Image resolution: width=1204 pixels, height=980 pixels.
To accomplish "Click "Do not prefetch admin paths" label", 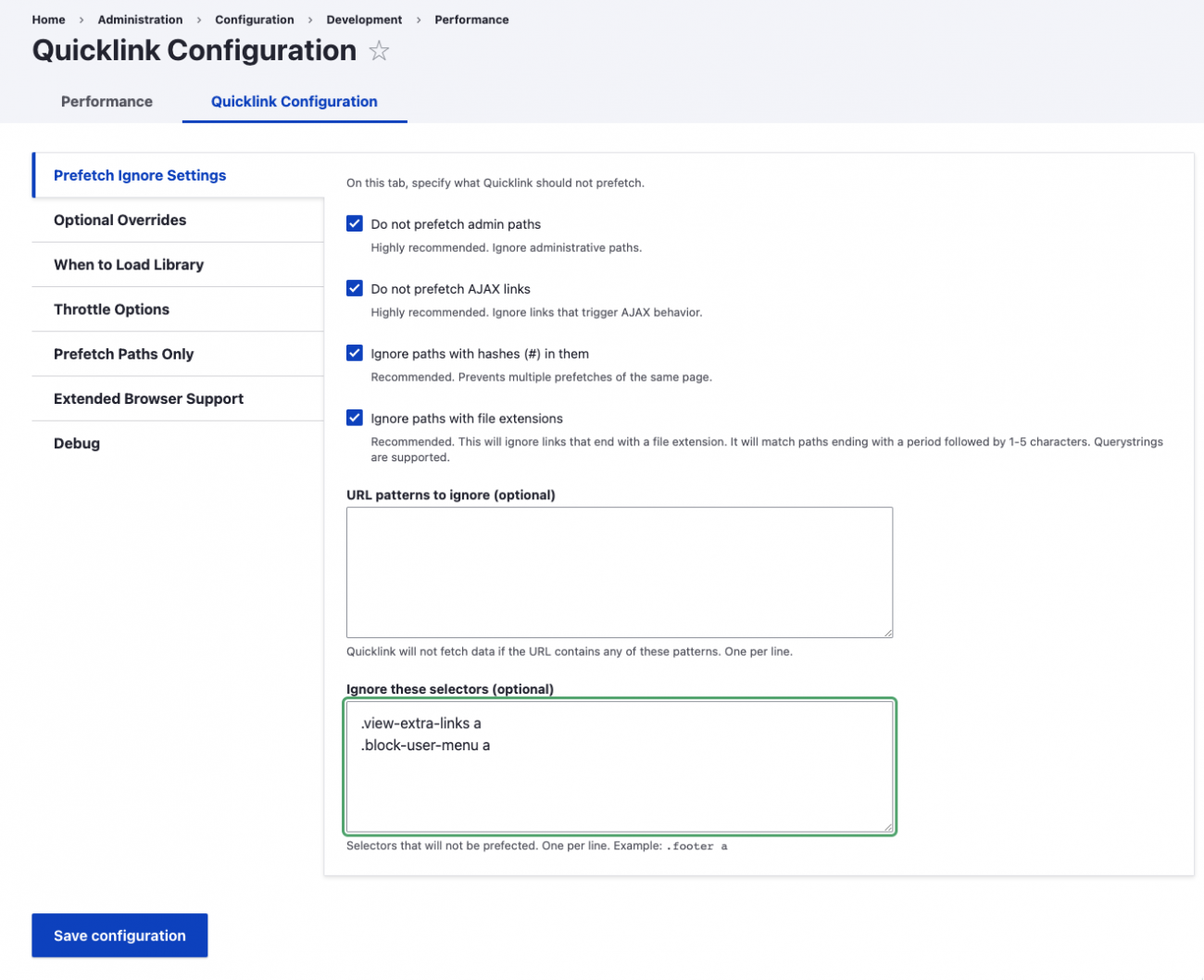I will pyautogui.click(x=456, y=224).
